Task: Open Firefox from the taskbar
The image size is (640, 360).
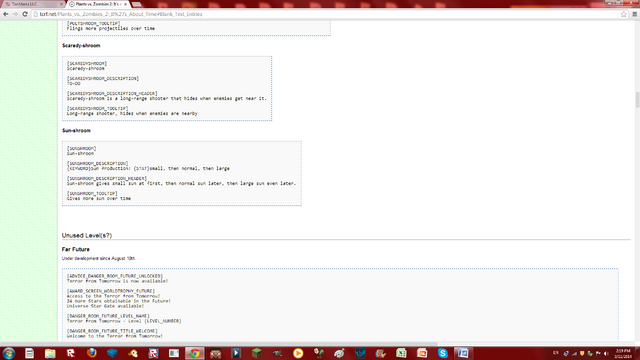Action: [91, 353]
